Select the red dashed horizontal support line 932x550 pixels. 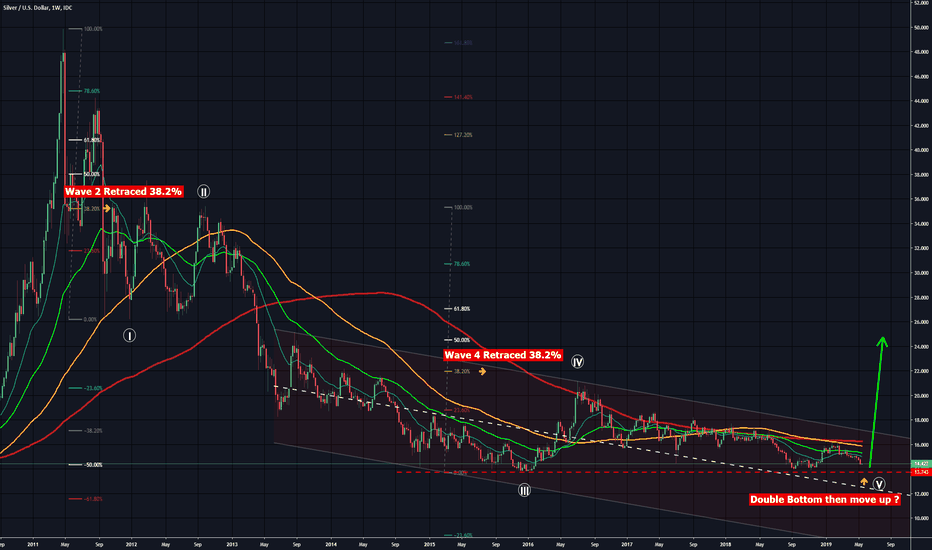[x=654, y=472]
